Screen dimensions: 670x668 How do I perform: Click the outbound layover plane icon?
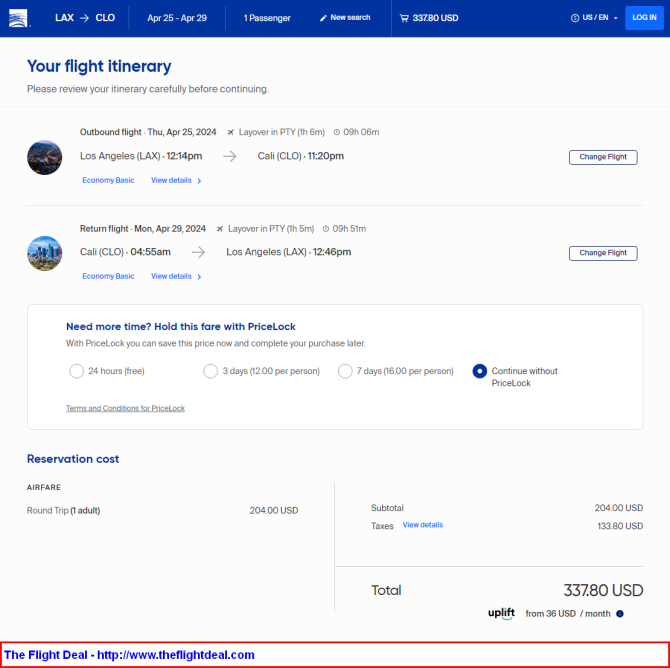click(231, 132)
